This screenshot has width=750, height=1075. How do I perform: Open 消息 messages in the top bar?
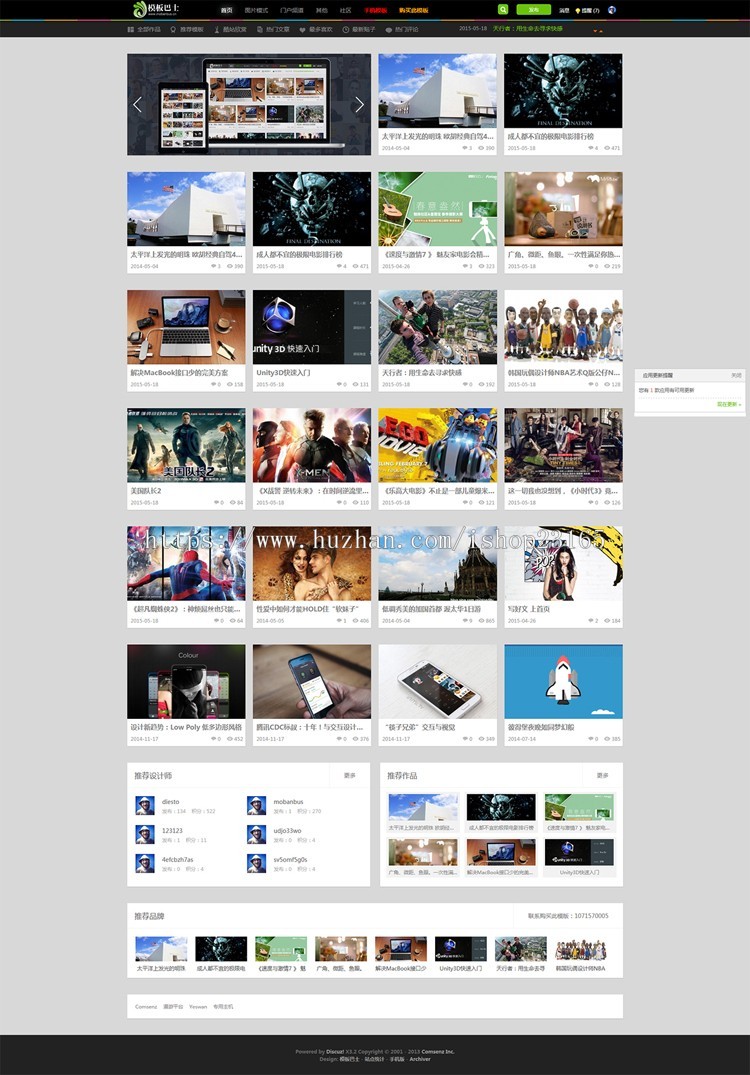(564, 10)
